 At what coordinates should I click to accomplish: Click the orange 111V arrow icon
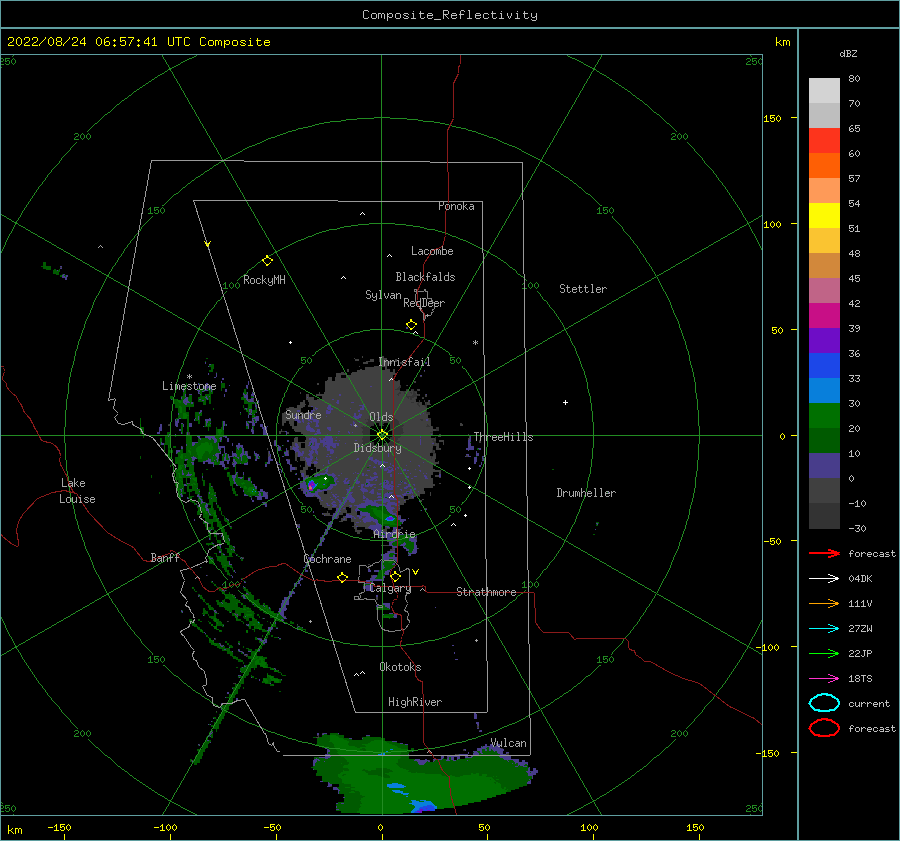(x=824, y=603)
